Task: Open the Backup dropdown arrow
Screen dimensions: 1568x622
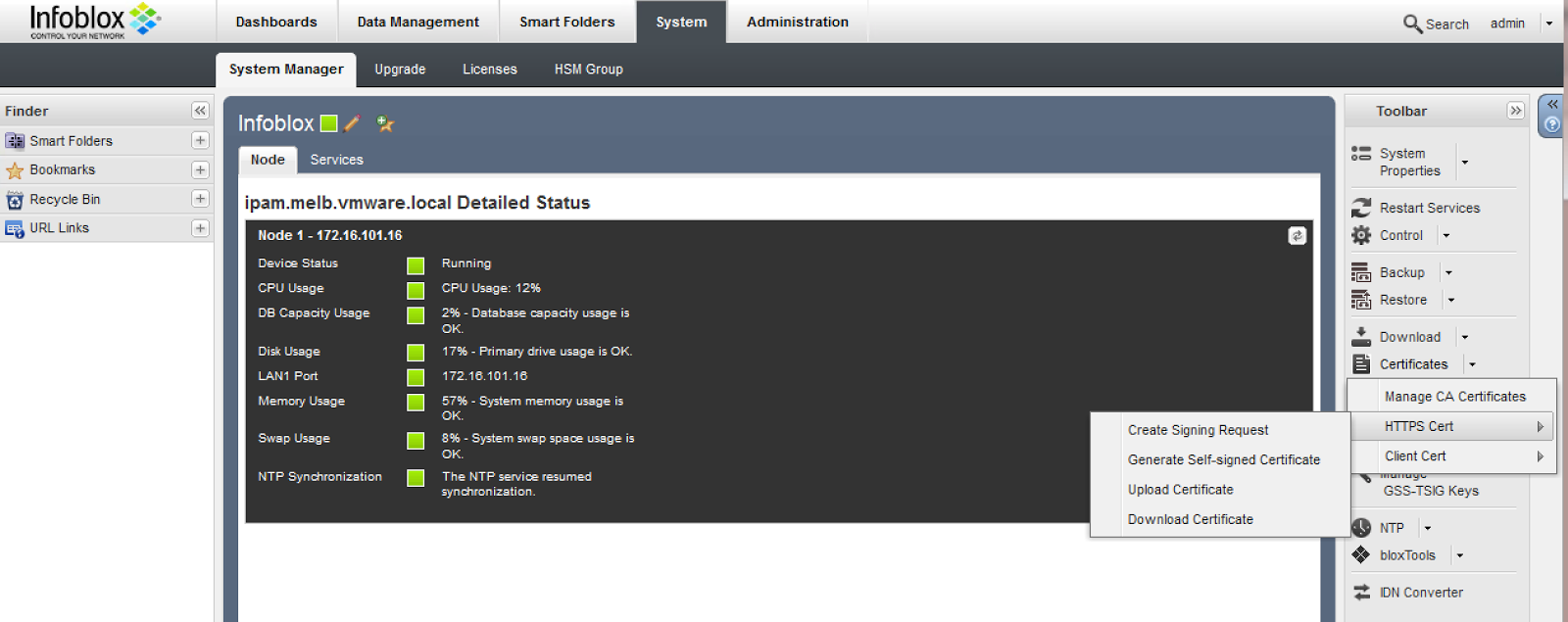Action: [1448, 272]
